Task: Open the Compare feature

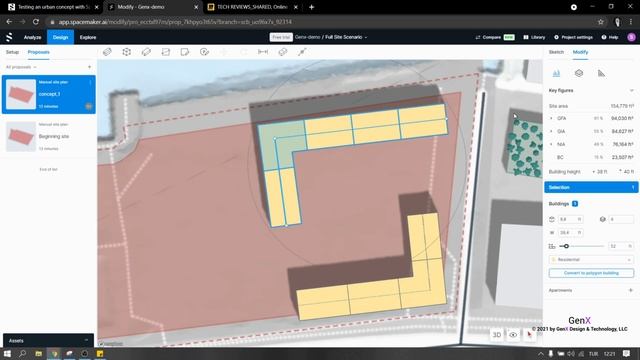Action: (495, 37)
